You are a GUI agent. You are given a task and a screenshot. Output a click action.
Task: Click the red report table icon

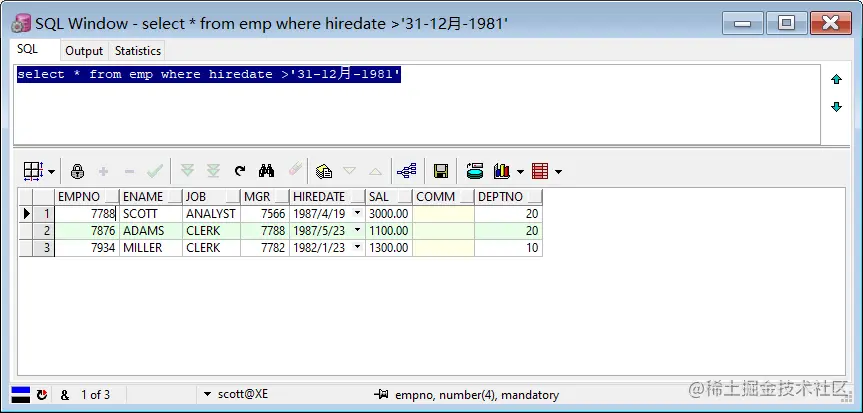tap(540, 172)
